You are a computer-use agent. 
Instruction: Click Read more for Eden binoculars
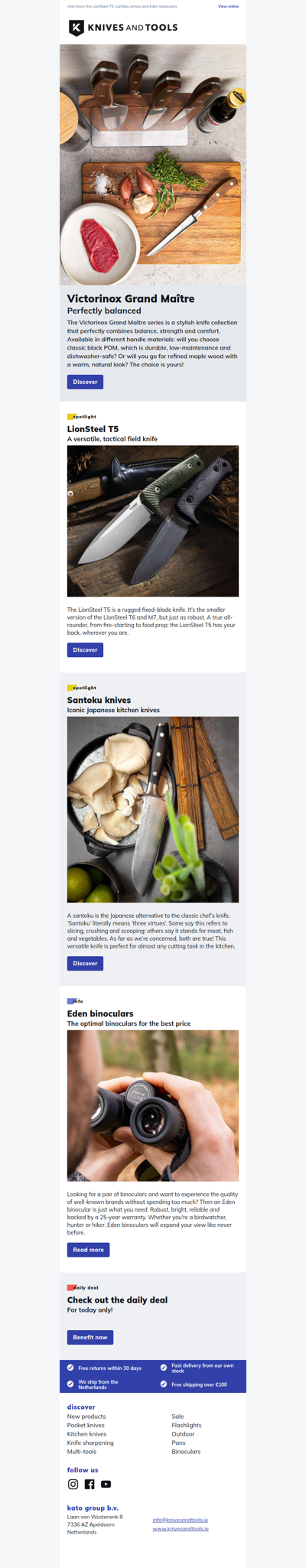tap(88, 1249)
